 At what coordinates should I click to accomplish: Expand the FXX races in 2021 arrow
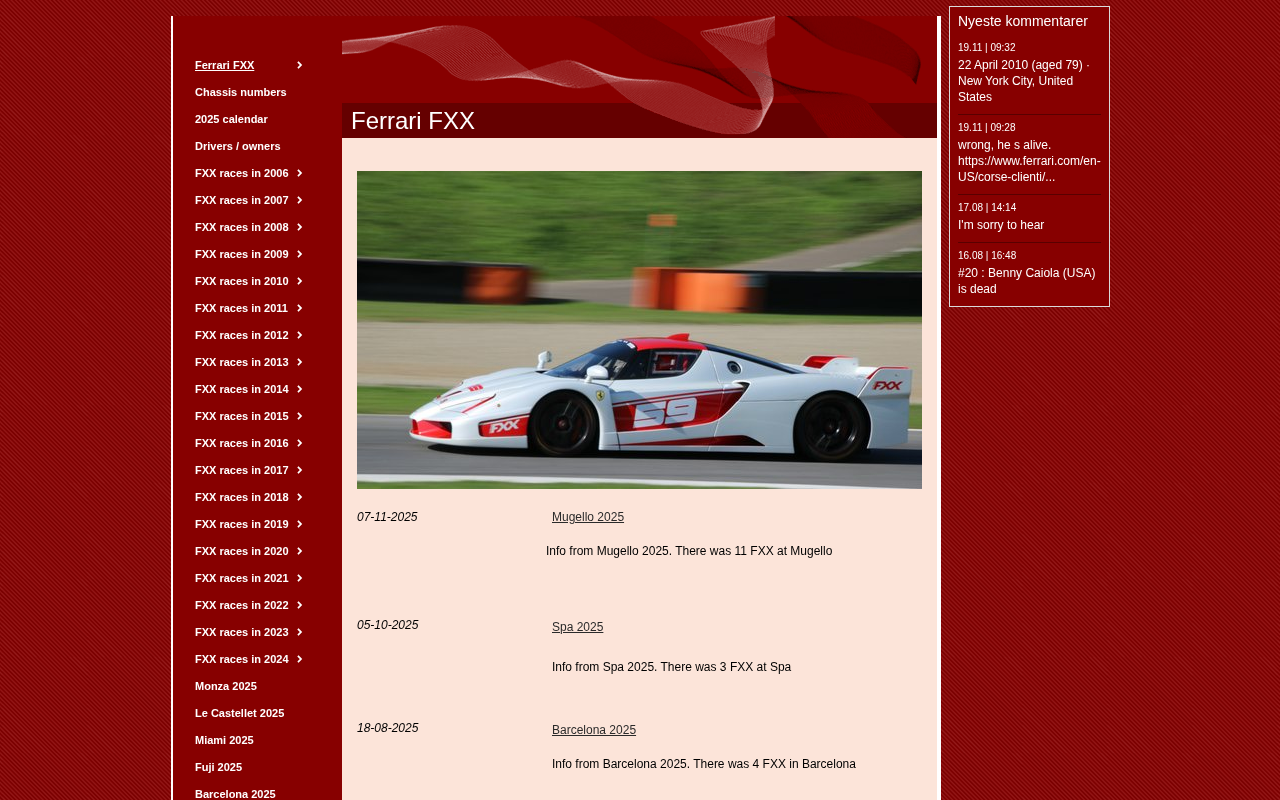tap(300, 578)
